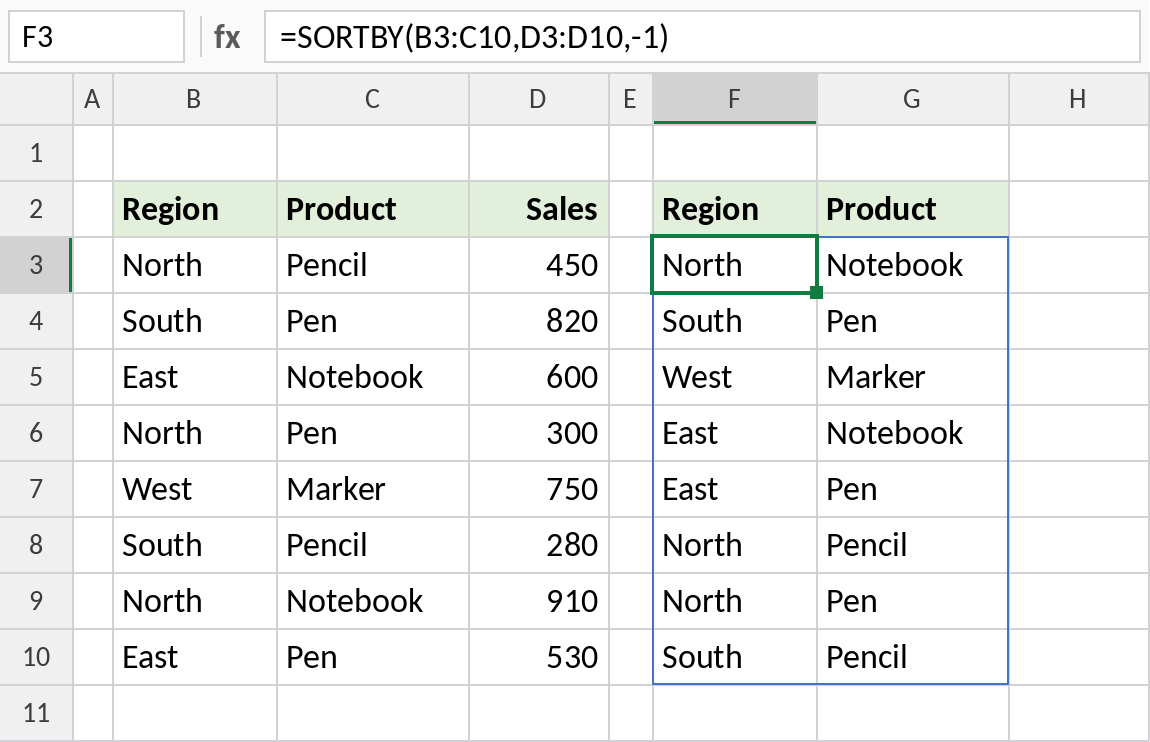Select cell C4 containing Pen
The image size is (1150, 742).
(x=373, y=321)
